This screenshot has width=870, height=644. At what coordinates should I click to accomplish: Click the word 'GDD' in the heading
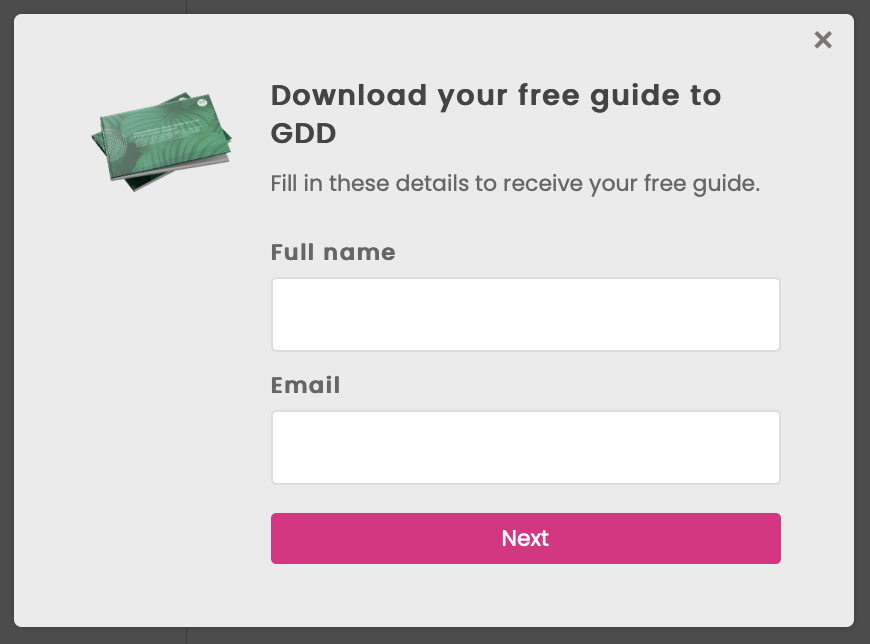pyautogui.click(x=304, y=134)
